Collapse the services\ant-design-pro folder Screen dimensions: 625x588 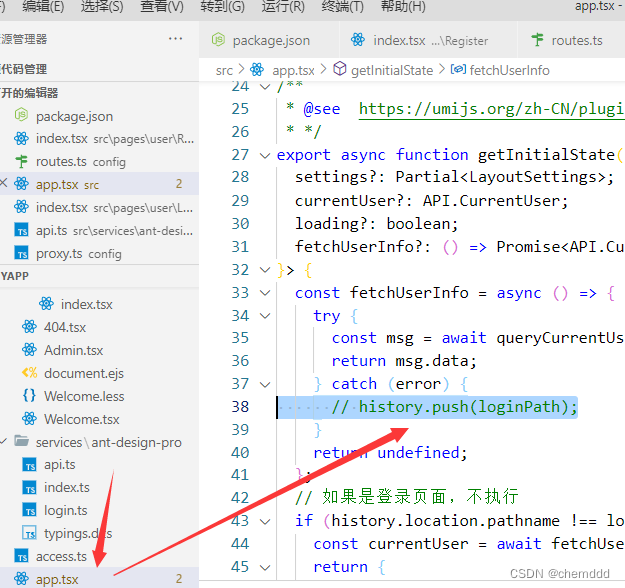[4, 441]
